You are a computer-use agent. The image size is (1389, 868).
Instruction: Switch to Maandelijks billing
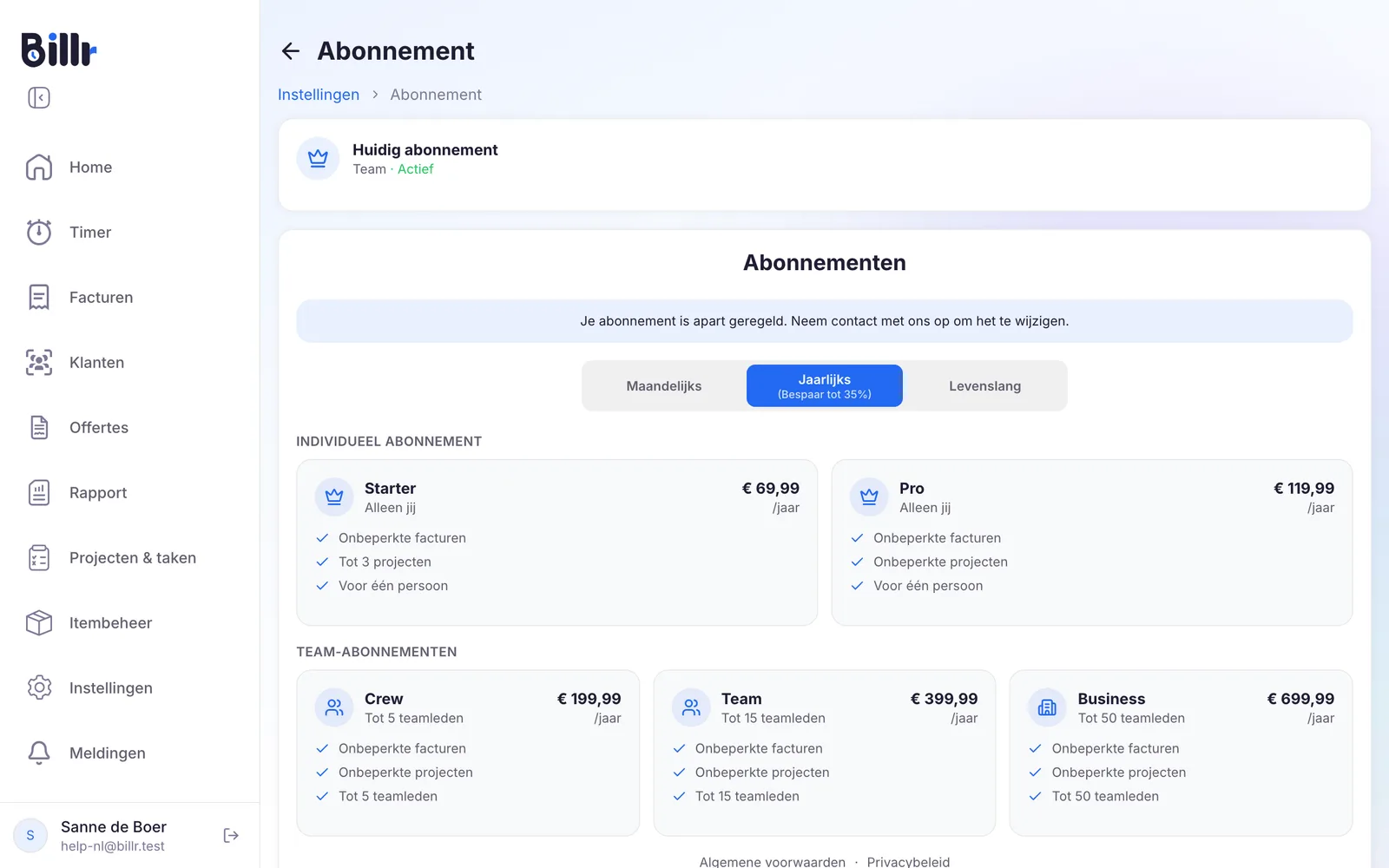pos(664,385)
